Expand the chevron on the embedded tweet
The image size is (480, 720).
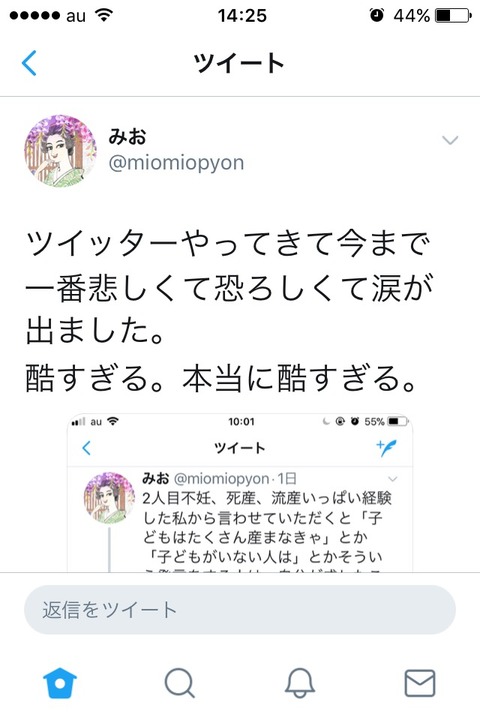tap(393, 479)
